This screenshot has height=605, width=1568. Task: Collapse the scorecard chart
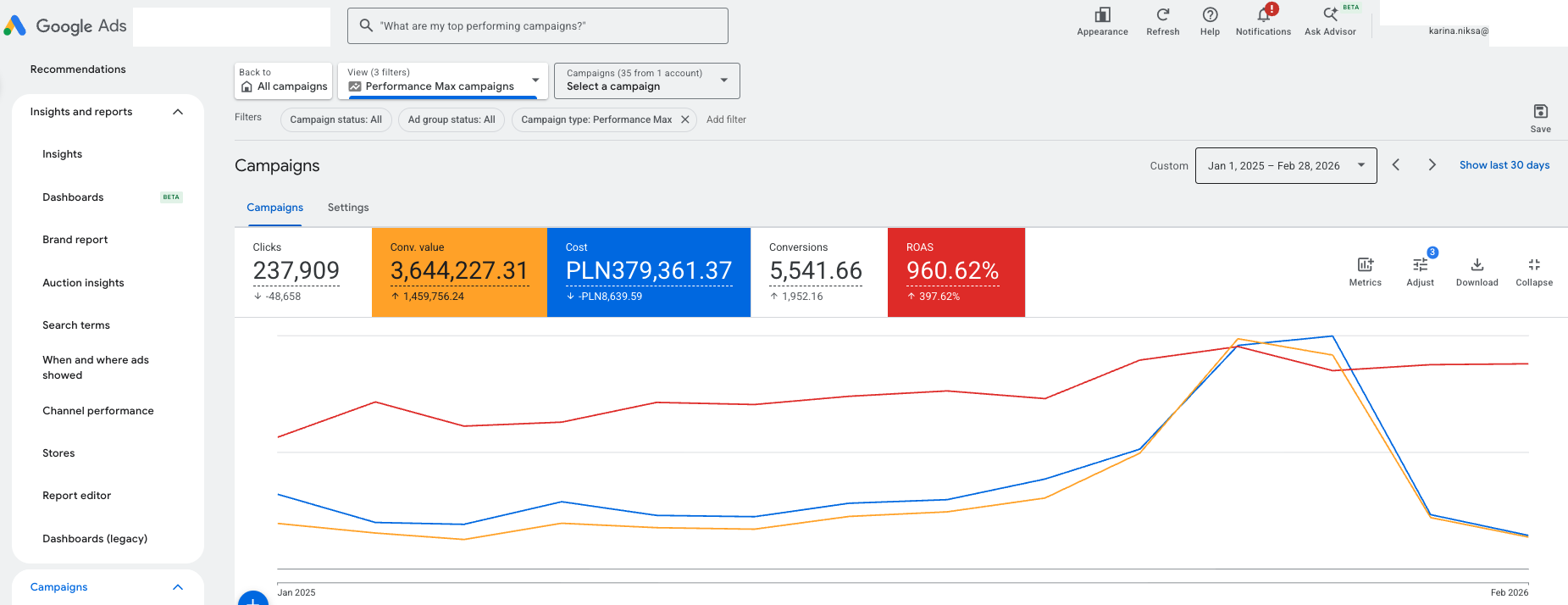[1533, 265]
